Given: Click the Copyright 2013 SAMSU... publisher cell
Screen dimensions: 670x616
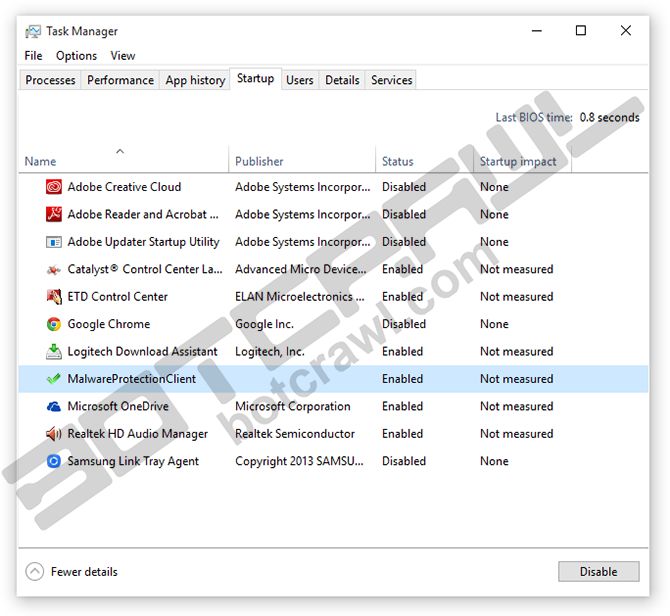Looking at the screenshot, I should click(299, 461).
